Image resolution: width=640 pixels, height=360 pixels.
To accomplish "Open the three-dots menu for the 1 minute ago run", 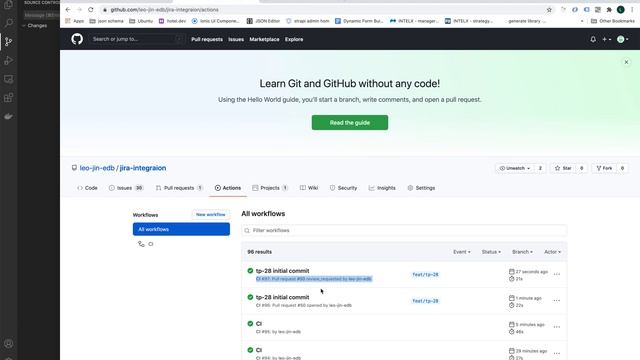I will (x=557, y=301).
